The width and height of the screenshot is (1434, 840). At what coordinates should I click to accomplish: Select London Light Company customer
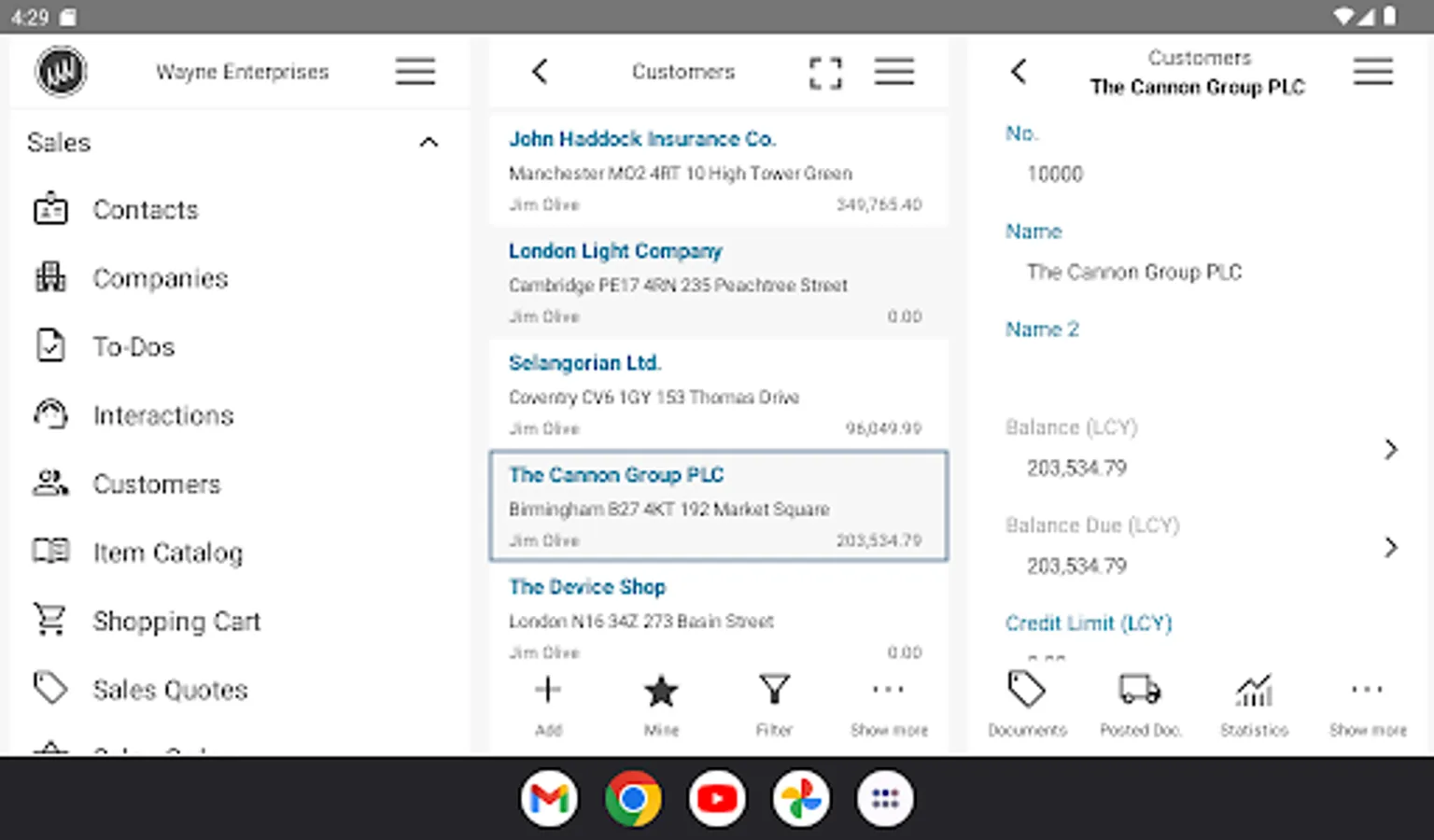click(x=719, y=282)
